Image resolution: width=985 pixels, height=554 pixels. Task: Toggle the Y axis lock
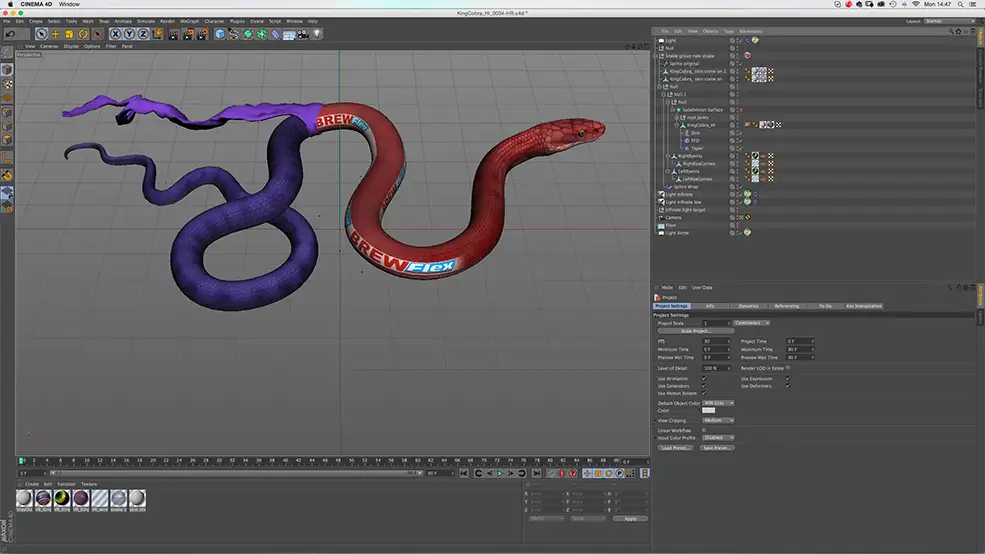pos(129,34)
